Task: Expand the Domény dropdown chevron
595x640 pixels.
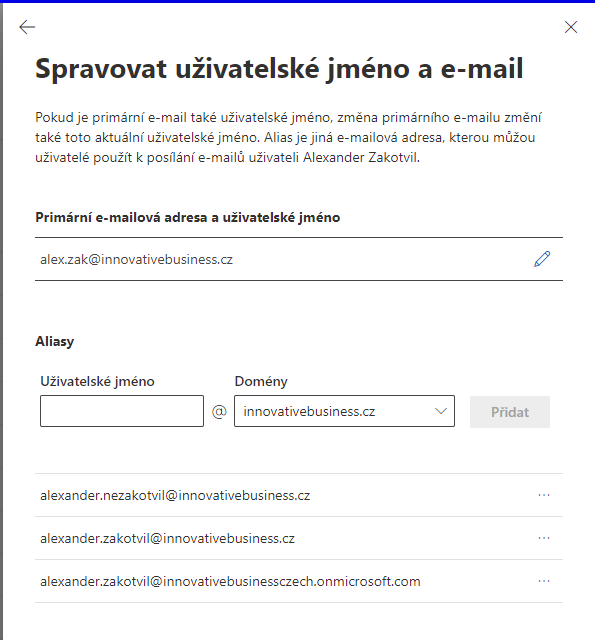Action: (x=441, y=411)
